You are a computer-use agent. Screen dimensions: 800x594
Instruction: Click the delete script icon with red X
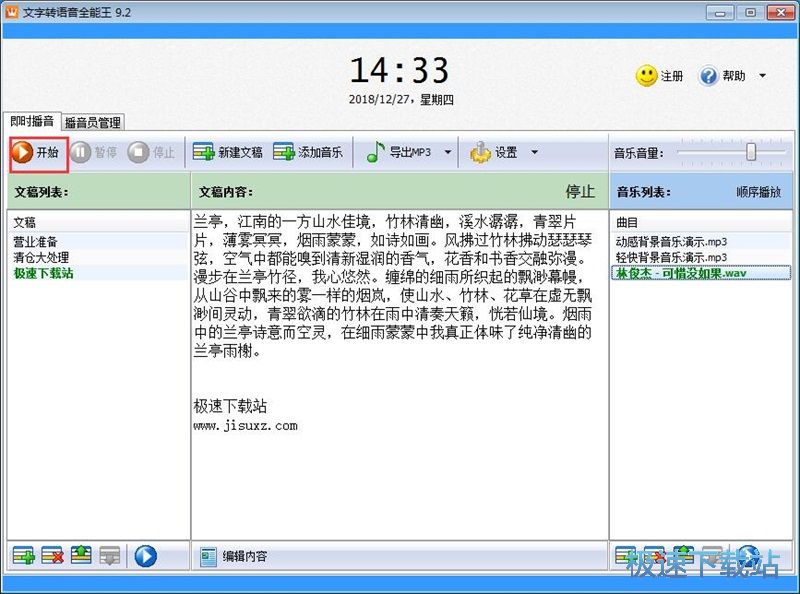pos(53,556)
